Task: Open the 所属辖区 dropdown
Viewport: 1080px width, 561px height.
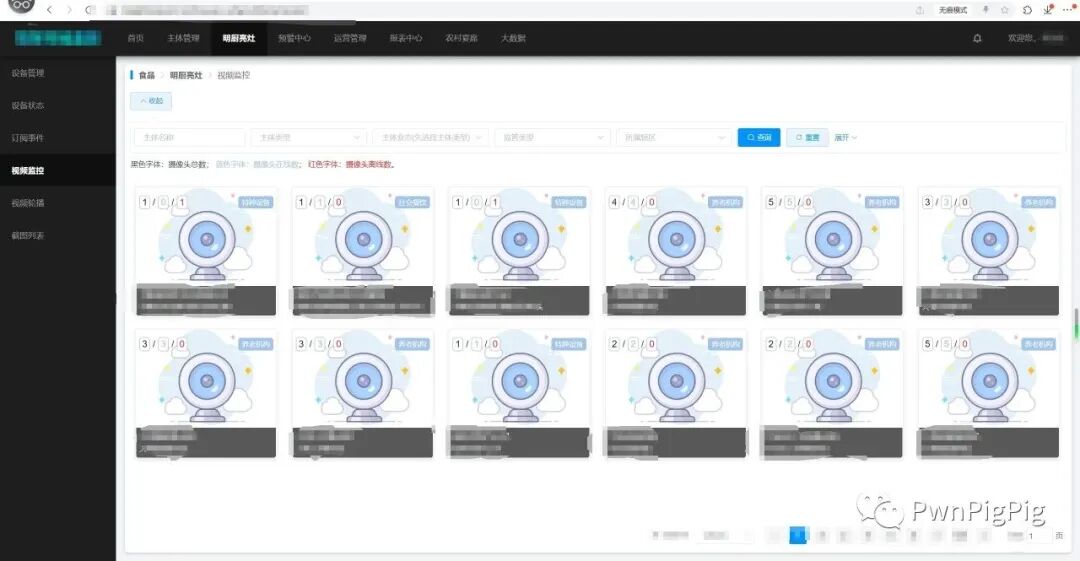Action: coord(674,138)
